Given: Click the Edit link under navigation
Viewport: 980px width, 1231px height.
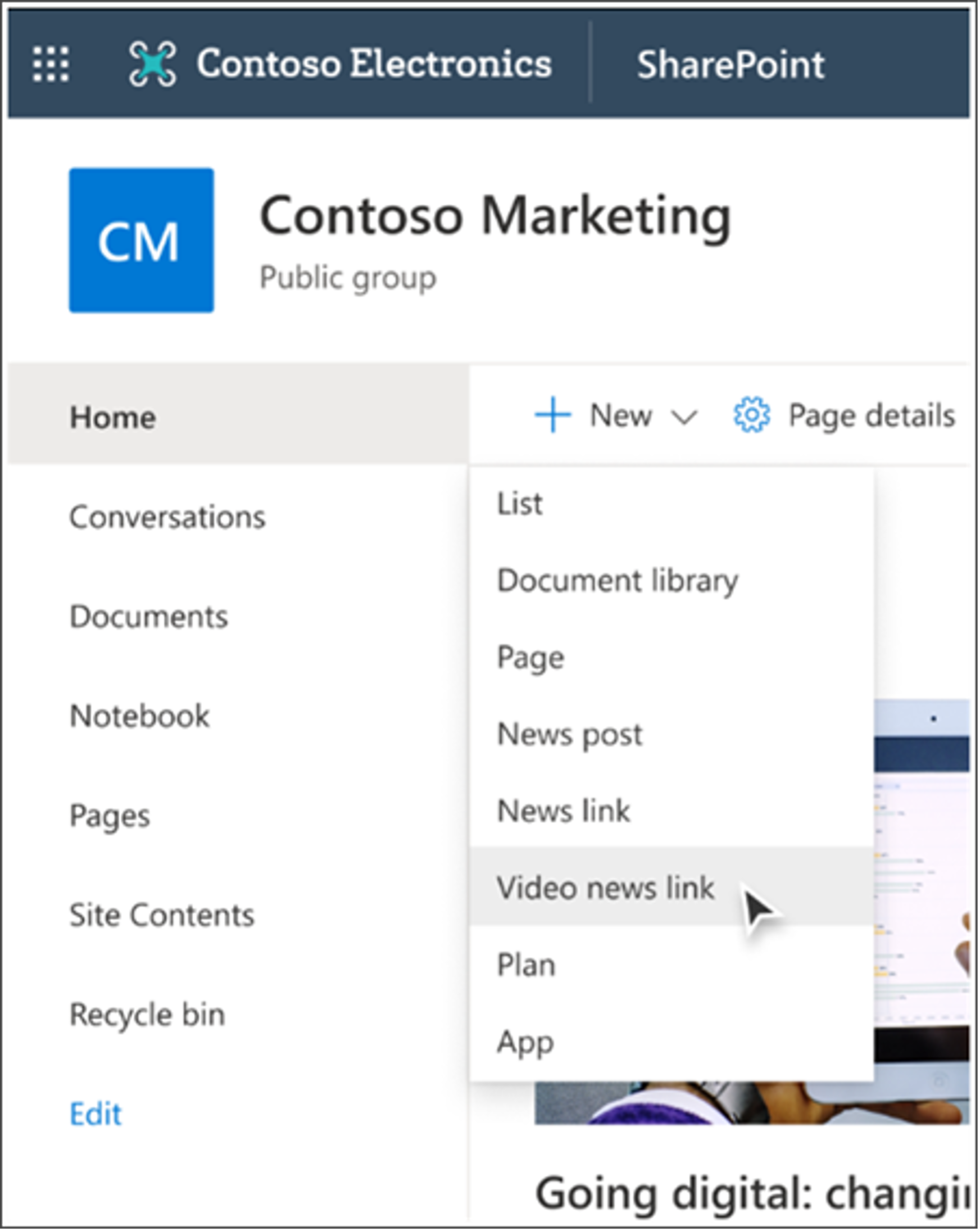Looking at the screenshot, I should click(96, 1114).
